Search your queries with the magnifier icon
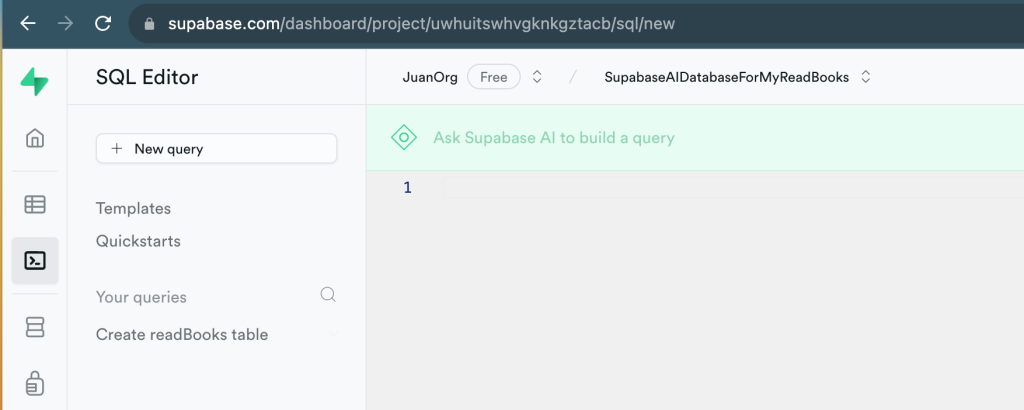 pyautogui.click(x=328, y=295)
